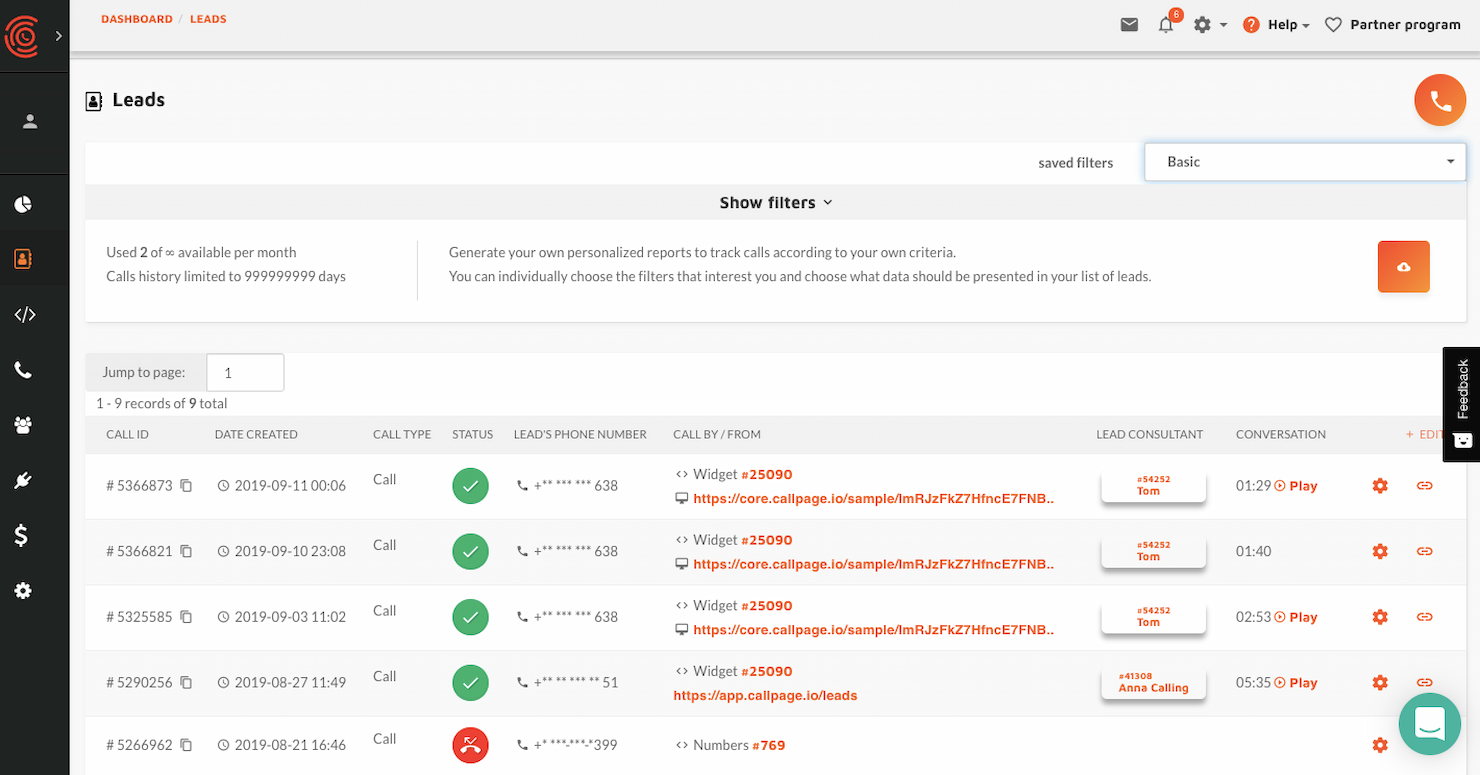Open notifications bell with 6 alerts
Viewport: 1480px width, 775px height.
(1165, 24)
